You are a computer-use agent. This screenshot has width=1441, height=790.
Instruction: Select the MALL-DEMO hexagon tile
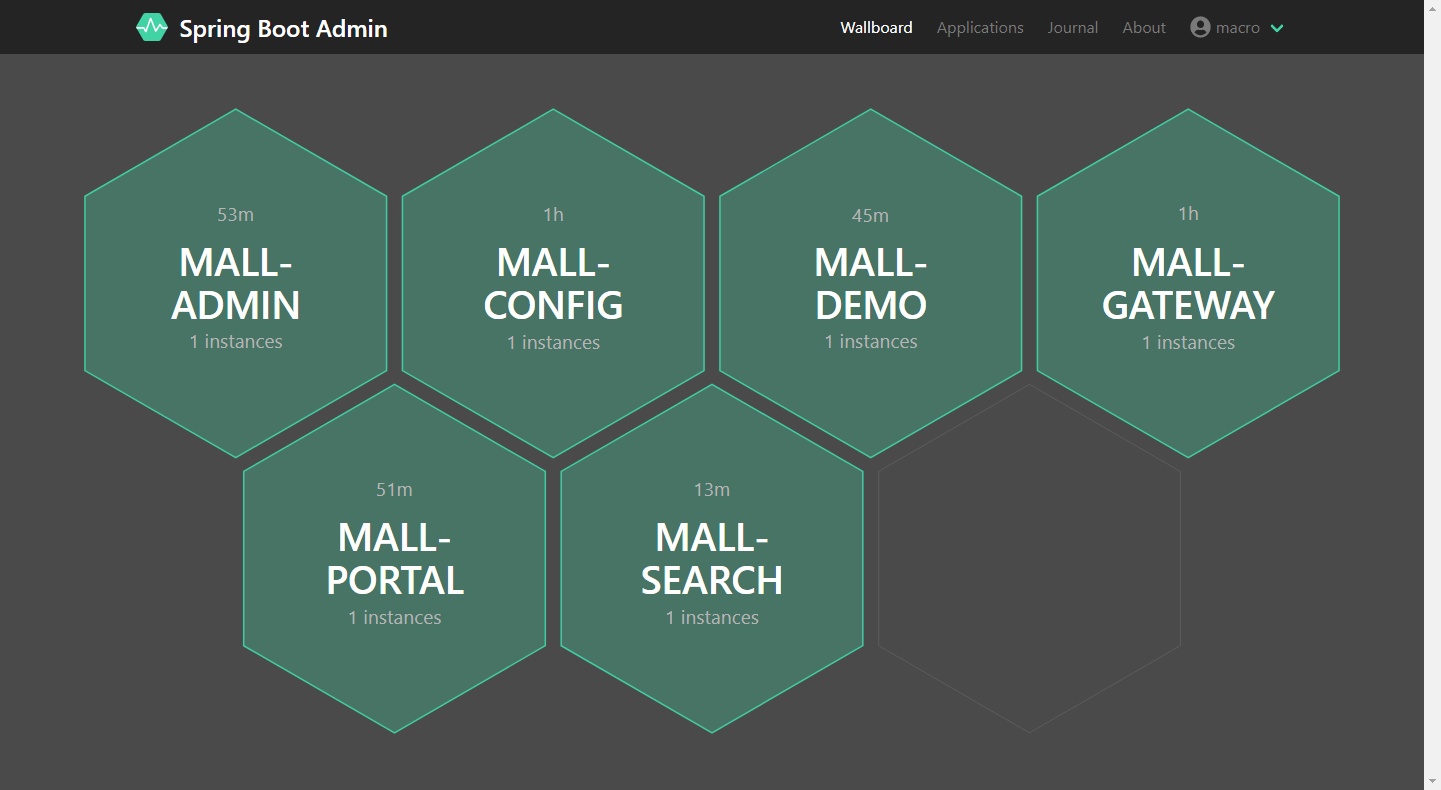(x=871, y=283)
